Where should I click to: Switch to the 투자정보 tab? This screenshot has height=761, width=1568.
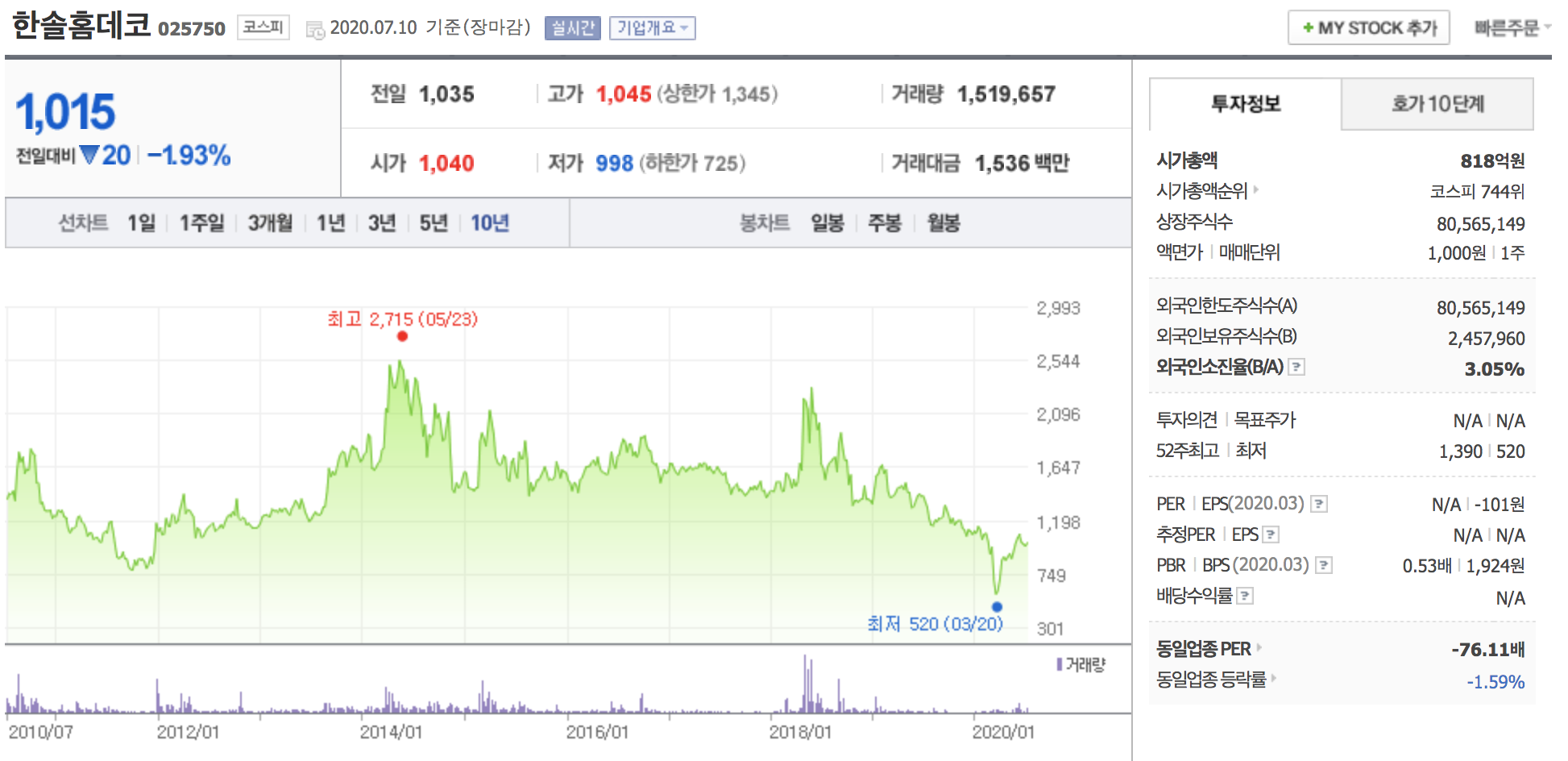[x=1246, y=104]
